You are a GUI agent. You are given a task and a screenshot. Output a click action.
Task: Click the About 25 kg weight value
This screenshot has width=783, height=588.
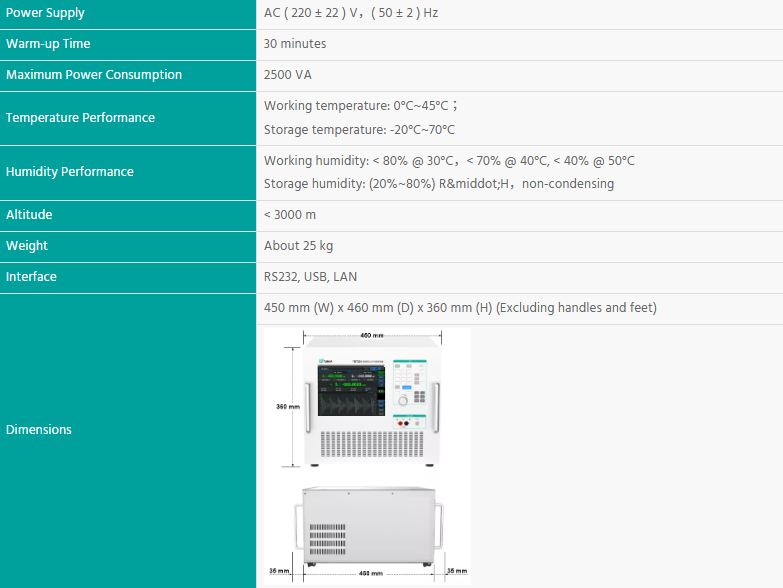click(x=298, y=246)
